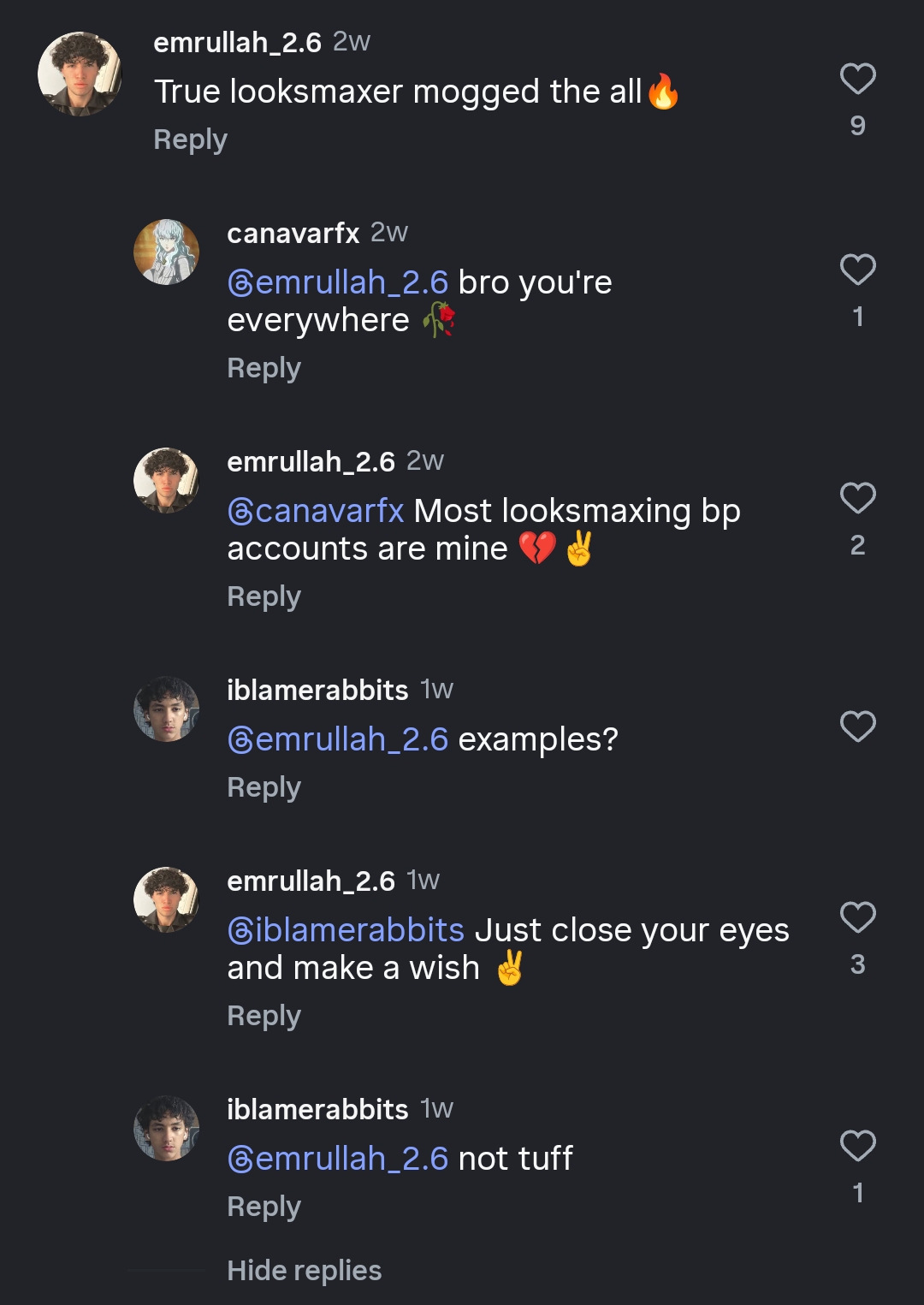924x1305 pixels.
Task: Collapse thread with Hide replies
Action: (304, 1271)
